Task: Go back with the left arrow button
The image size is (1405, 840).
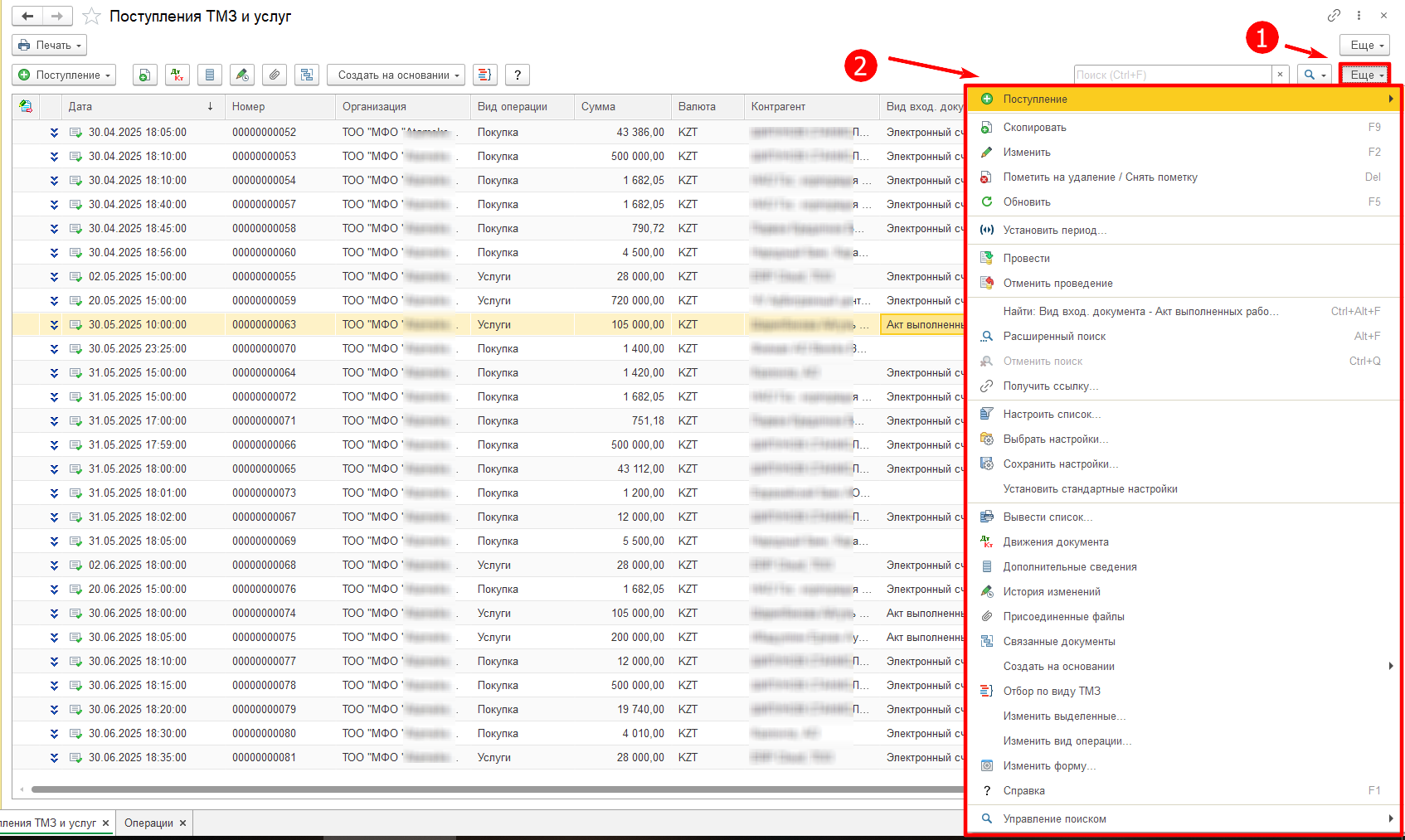Action: click(27, 16)
